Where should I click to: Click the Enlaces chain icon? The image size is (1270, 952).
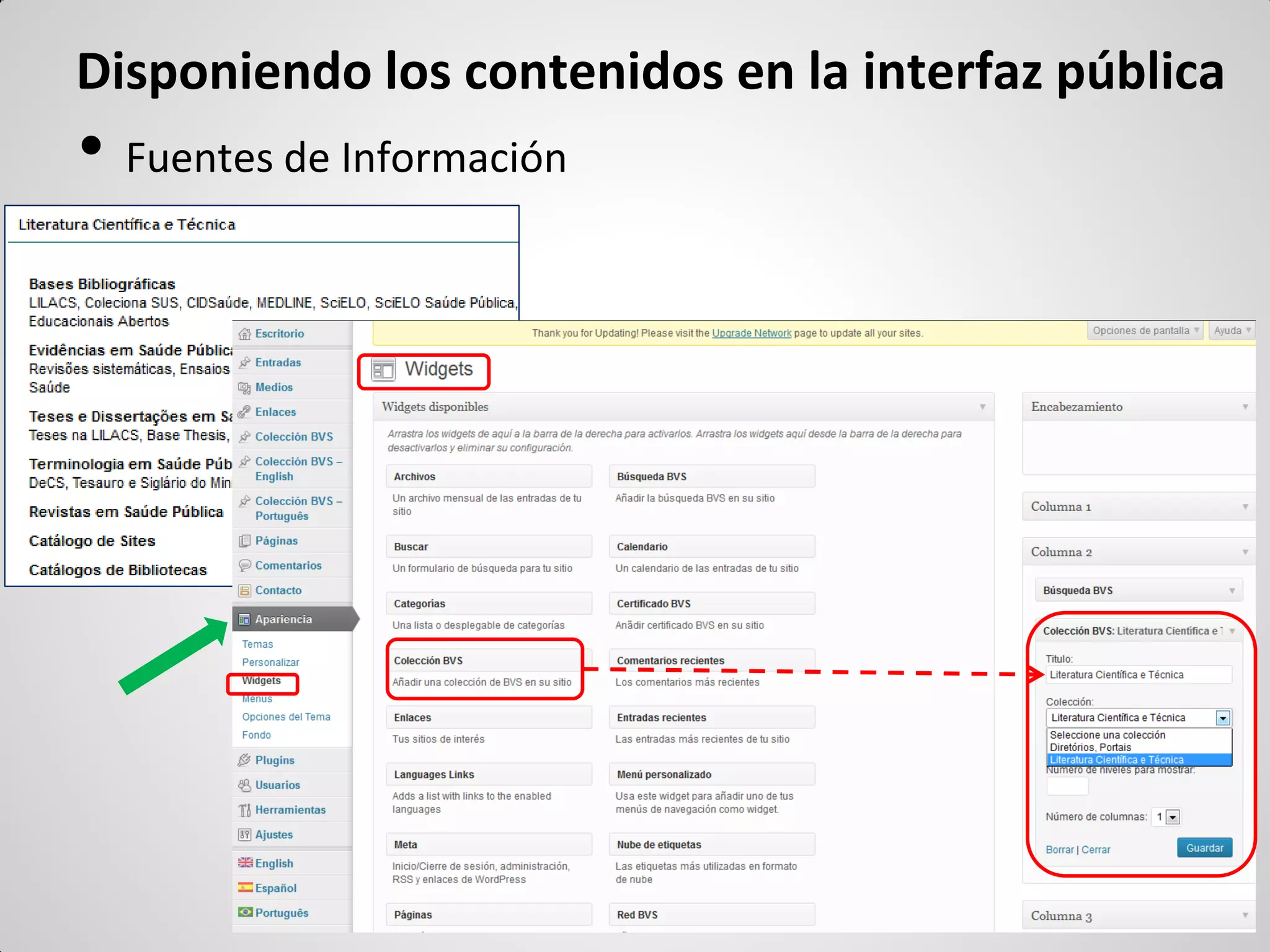[245, 412]
